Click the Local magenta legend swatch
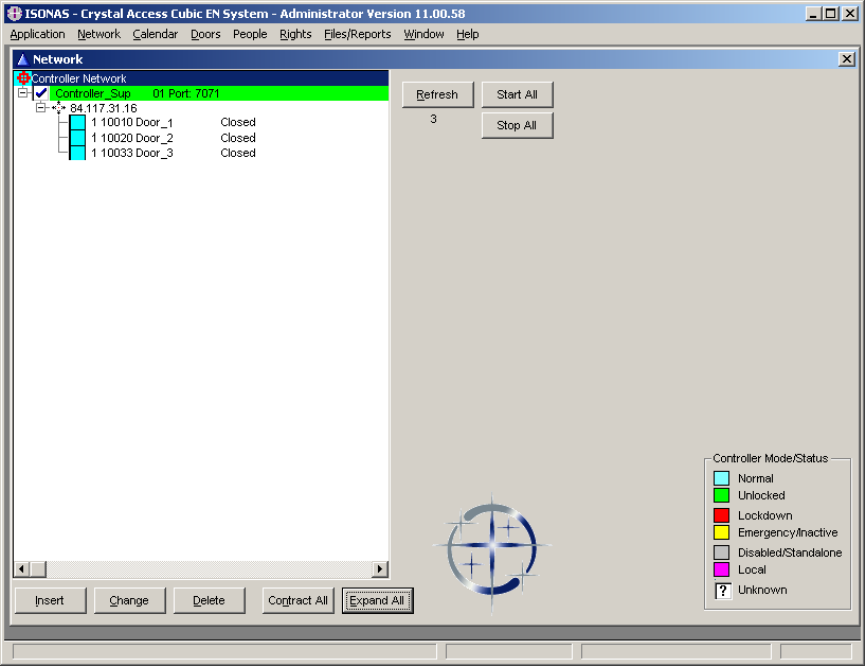Screen dimensions: 865x666 [722, 569]
